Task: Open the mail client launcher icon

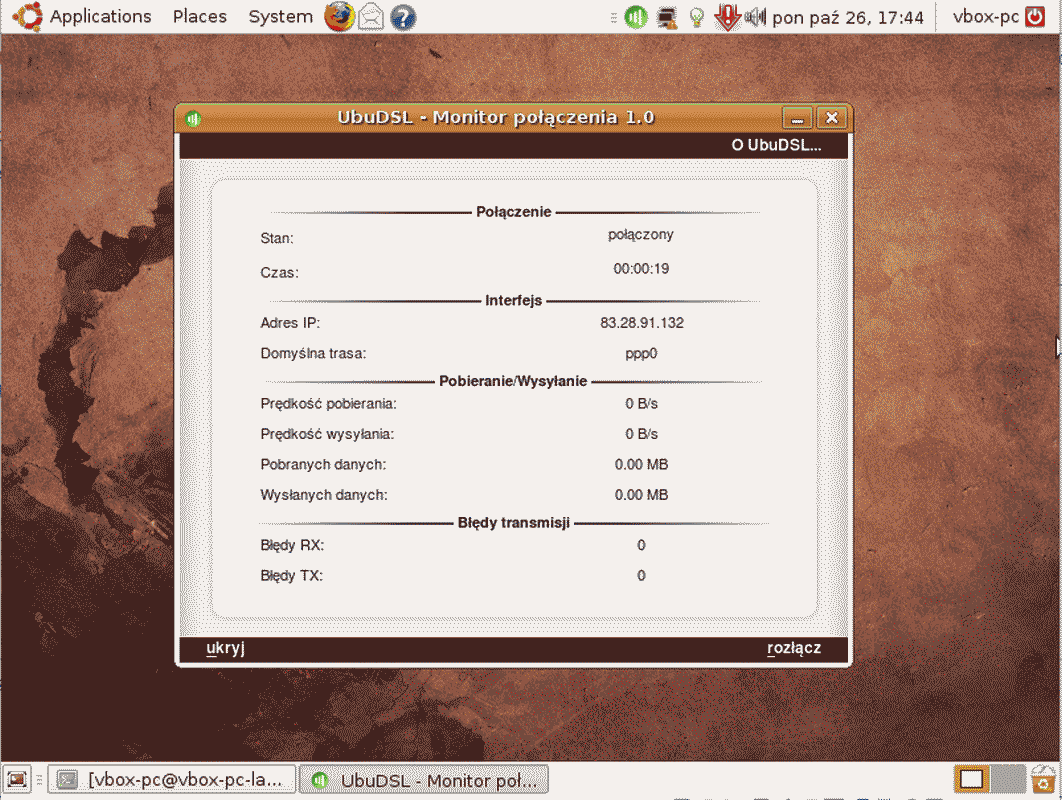Action: (x=370, y=17)
